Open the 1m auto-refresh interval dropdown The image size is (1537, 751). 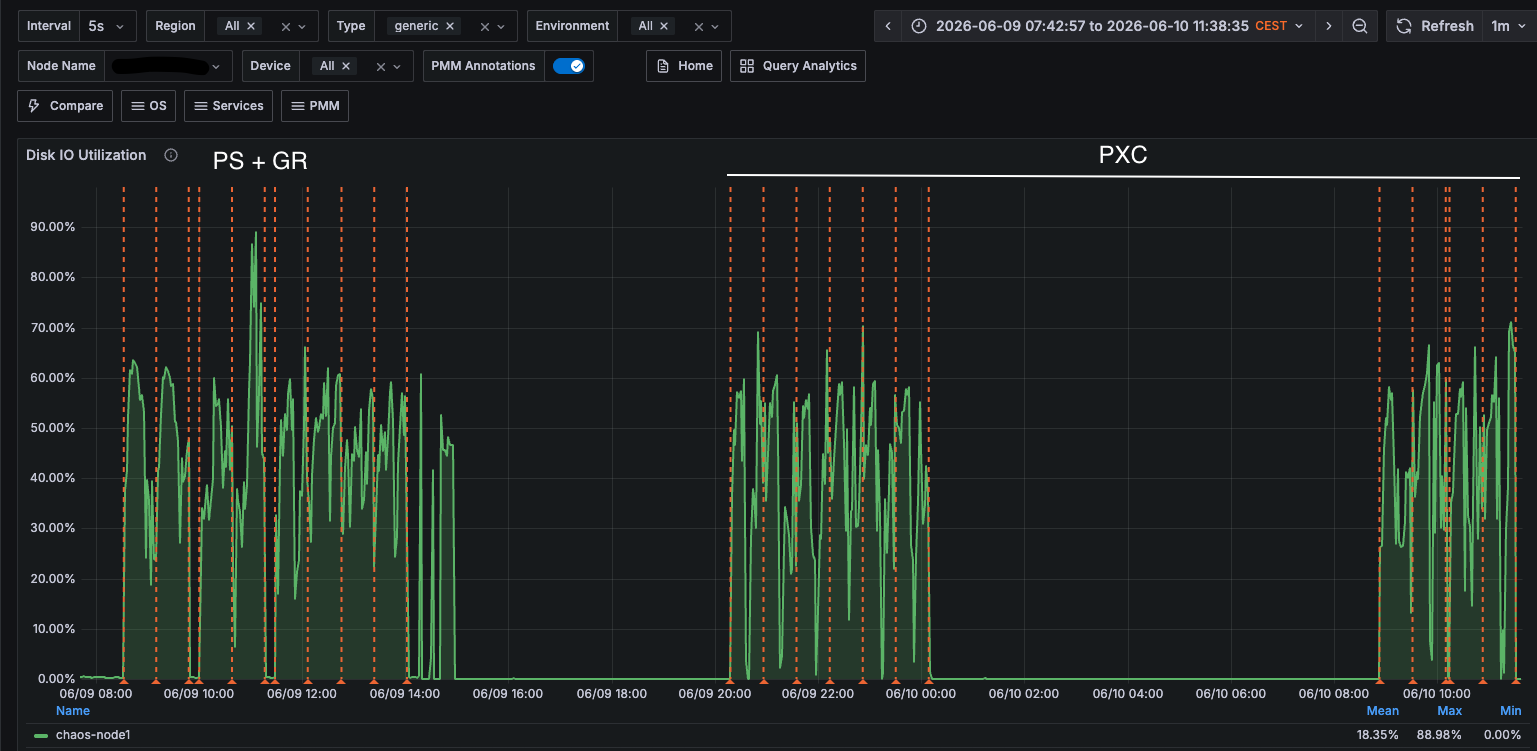click(1507, 26)
